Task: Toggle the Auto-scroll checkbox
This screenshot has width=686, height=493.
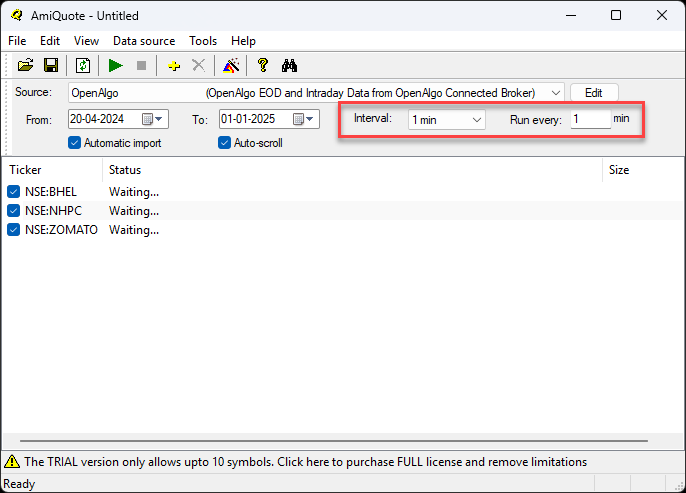Action: coord(224,143)
